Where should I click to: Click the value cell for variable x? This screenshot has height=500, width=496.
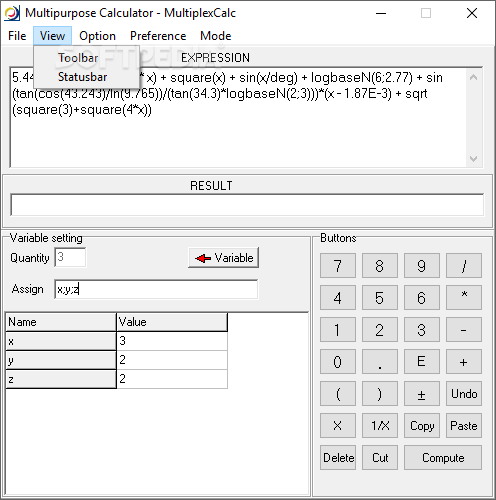(172, 341)
